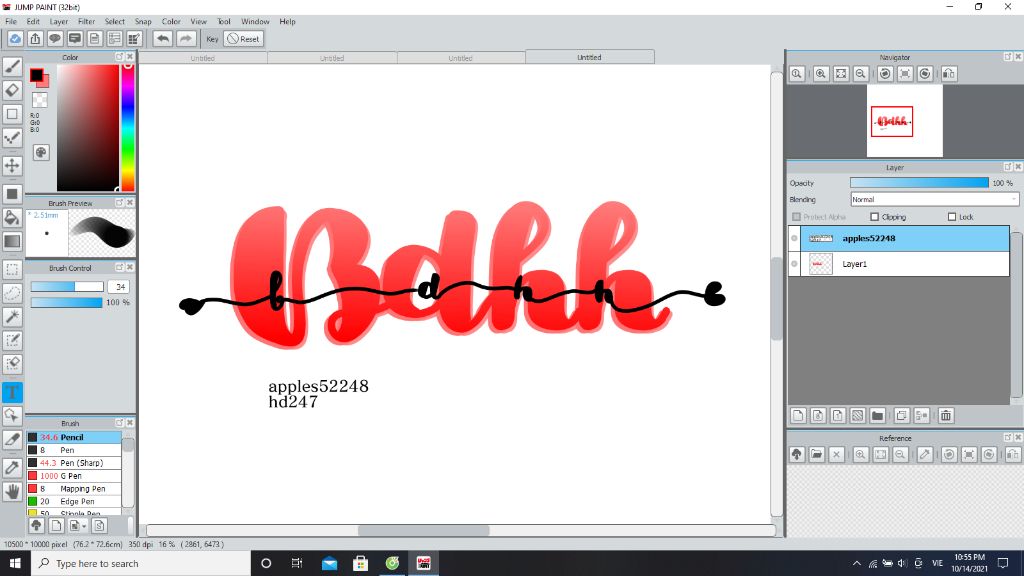
Task: Click the brush size slider
Action: click(x=67, y=287)
